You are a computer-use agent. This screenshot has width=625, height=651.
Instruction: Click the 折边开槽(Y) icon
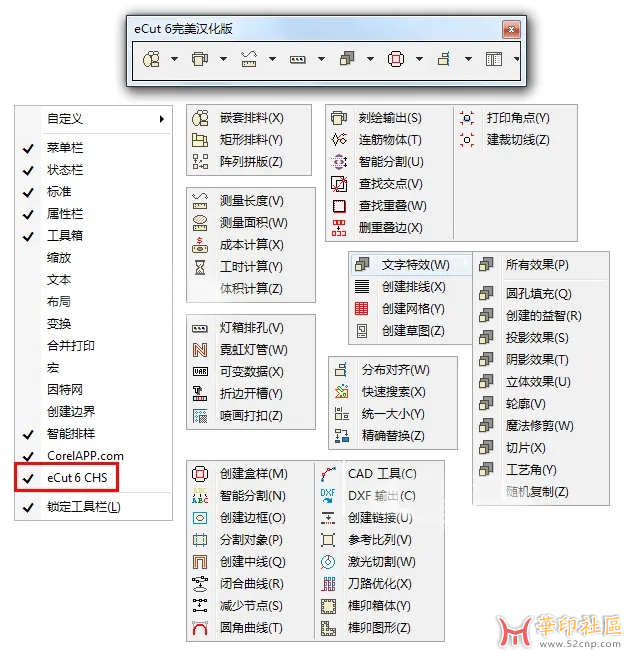click(x=200, y=394)
